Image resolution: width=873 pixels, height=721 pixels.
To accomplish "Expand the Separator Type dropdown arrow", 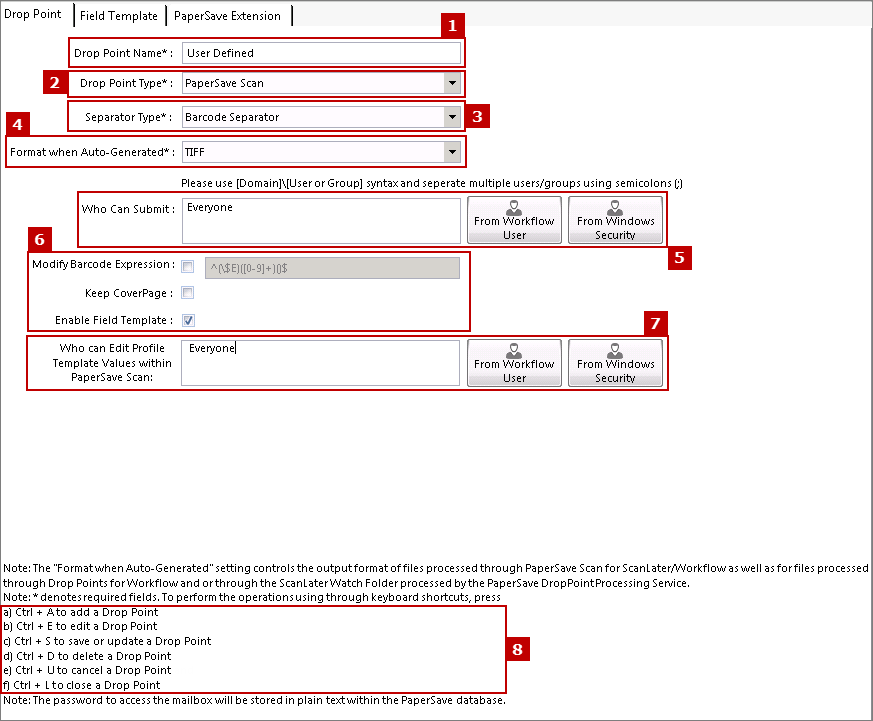I will pyautogui.click(x=452, y=117).
